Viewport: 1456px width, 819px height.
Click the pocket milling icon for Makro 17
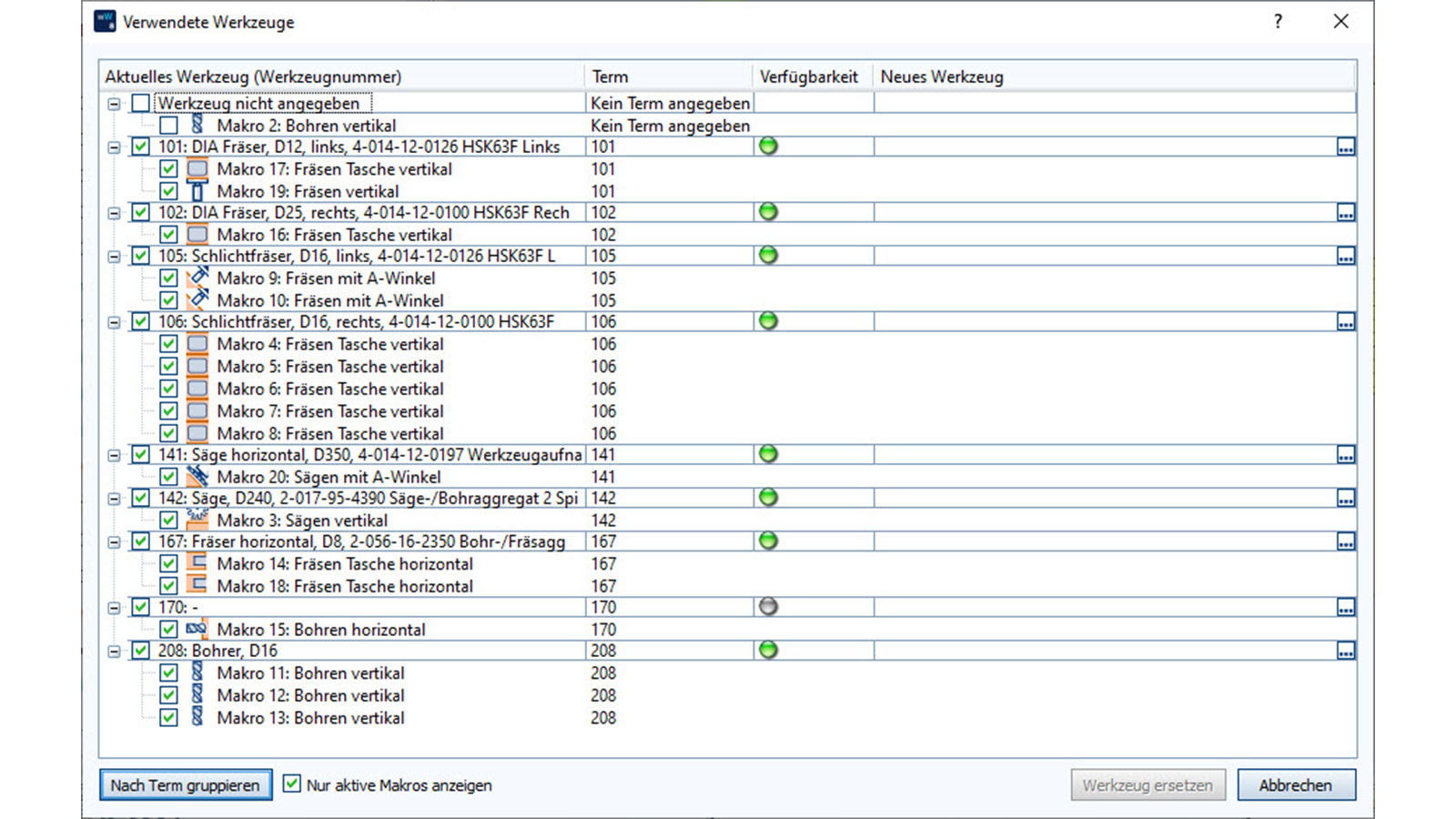[x=197, y=169]
